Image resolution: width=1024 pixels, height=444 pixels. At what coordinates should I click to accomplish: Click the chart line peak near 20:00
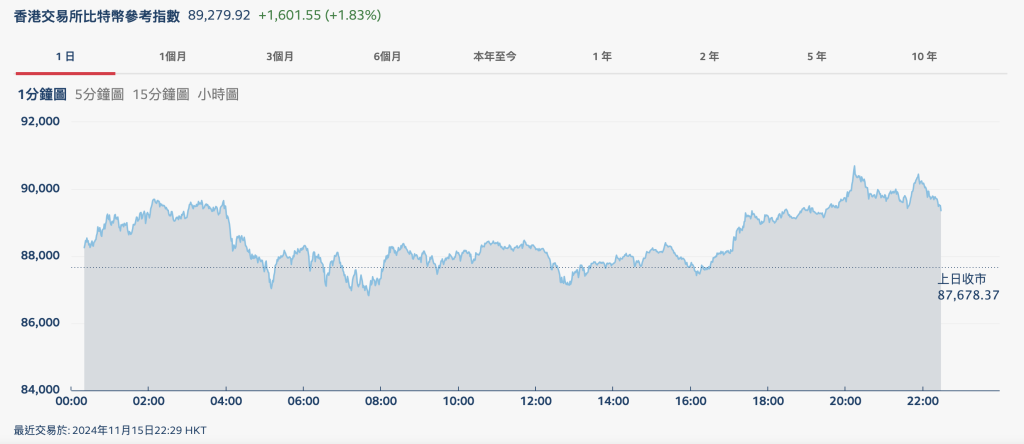tap(854, 167)
